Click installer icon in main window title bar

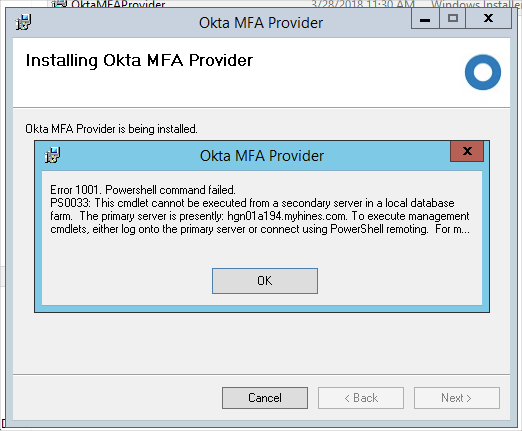tap(23, 22)
